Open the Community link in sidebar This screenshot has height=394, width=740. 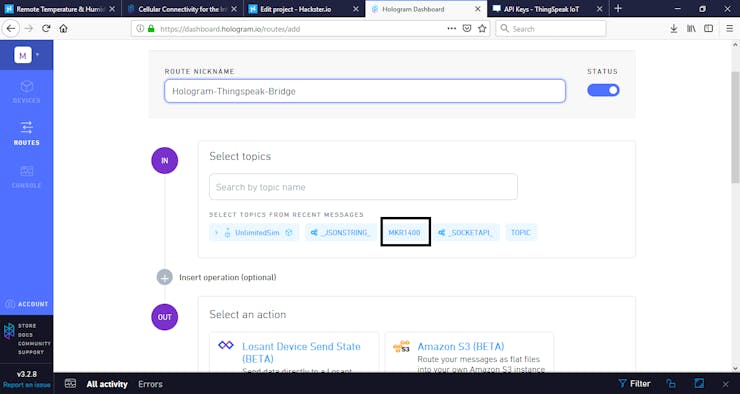(34, 344)
